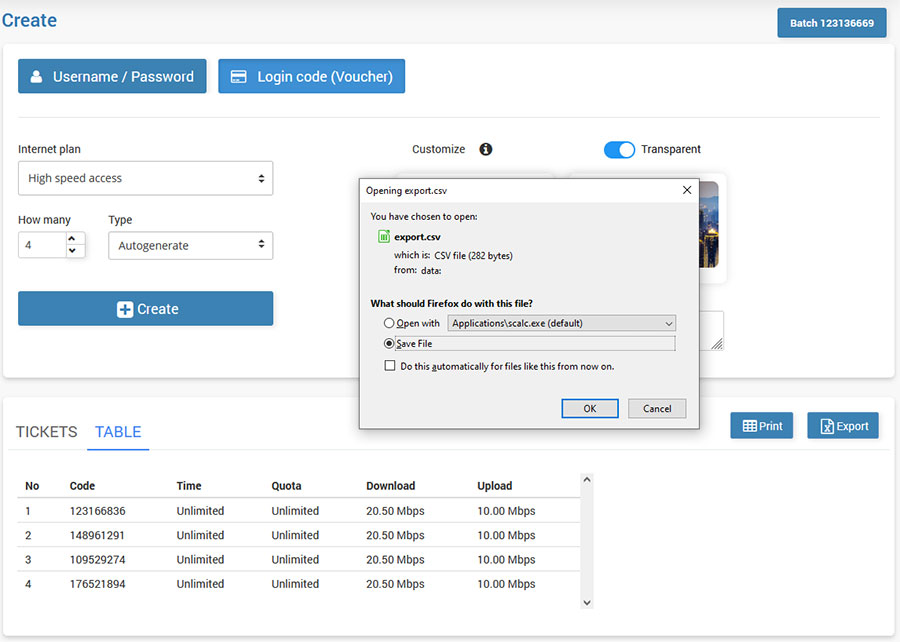Click the resize handle icon of the text area
This screenshot has width=900, height=642.
pos(716,343)
